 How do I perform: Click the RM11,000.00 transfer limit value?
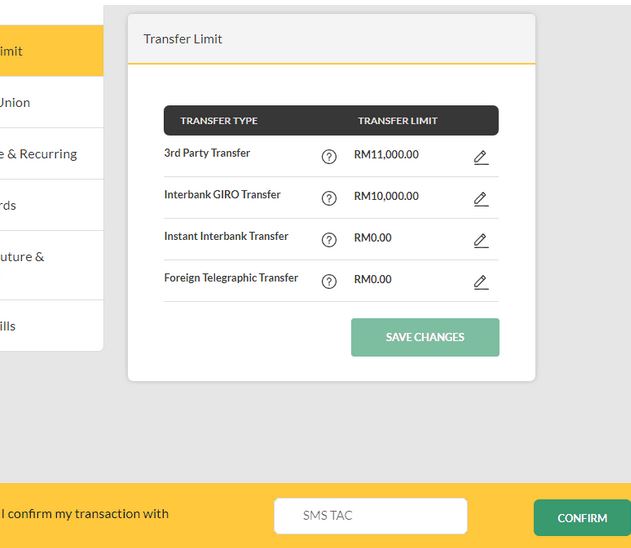(x=386, y=155)
